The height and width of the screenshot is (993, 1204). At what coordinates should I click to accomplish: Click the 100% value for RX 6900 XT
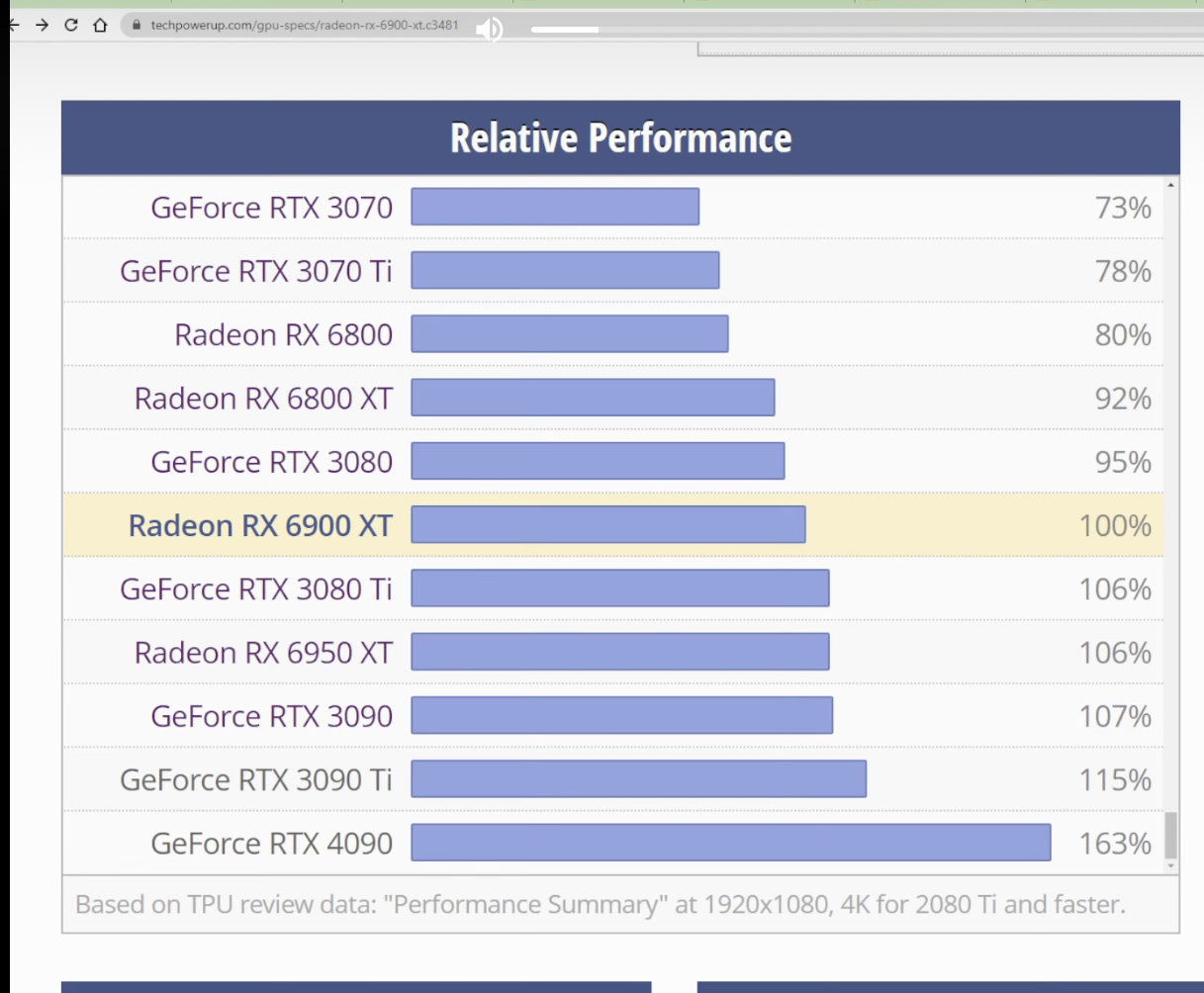(1115, 525)
